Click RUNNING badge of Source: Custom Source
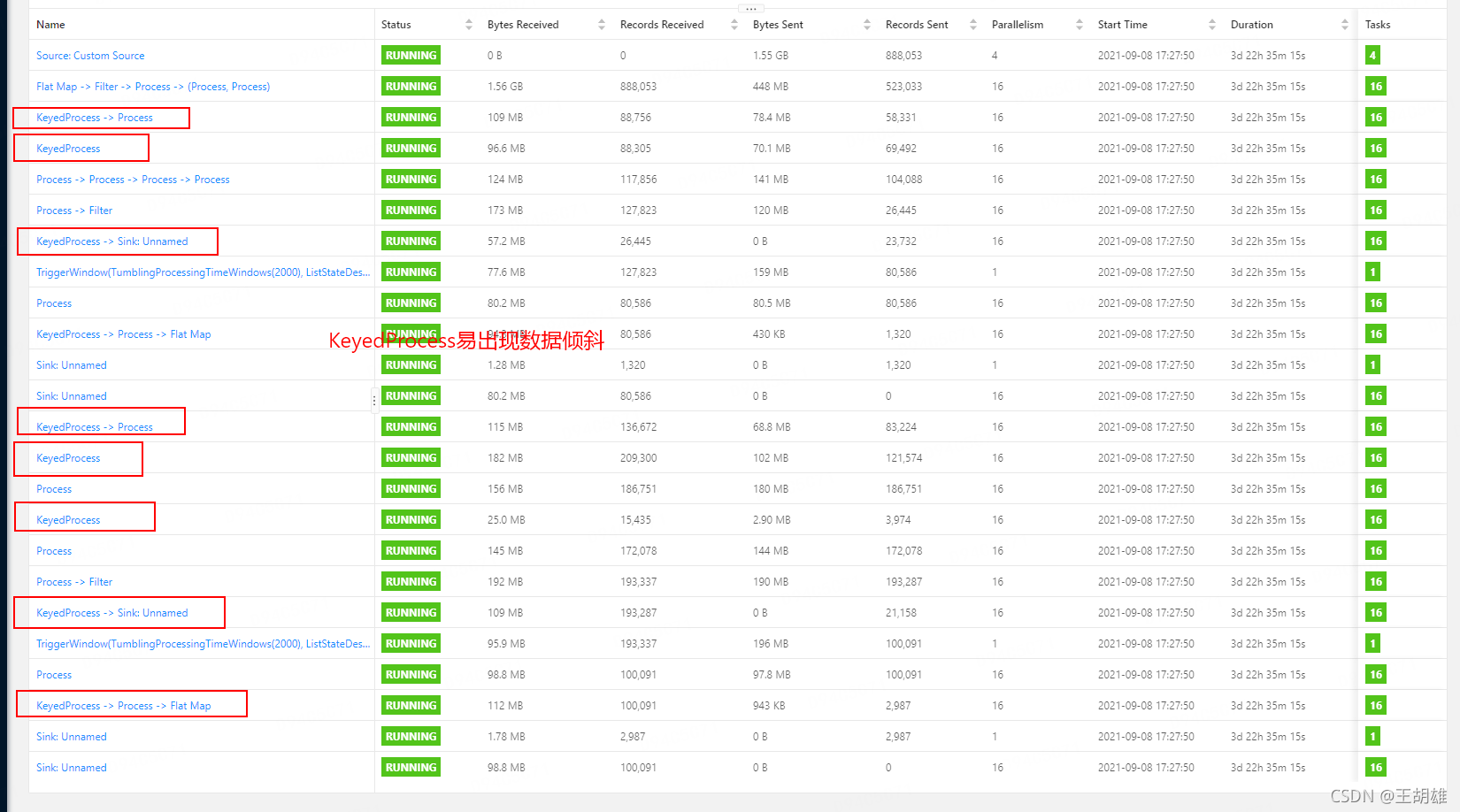The image size is (1460, 812). [x=411, y=56]
